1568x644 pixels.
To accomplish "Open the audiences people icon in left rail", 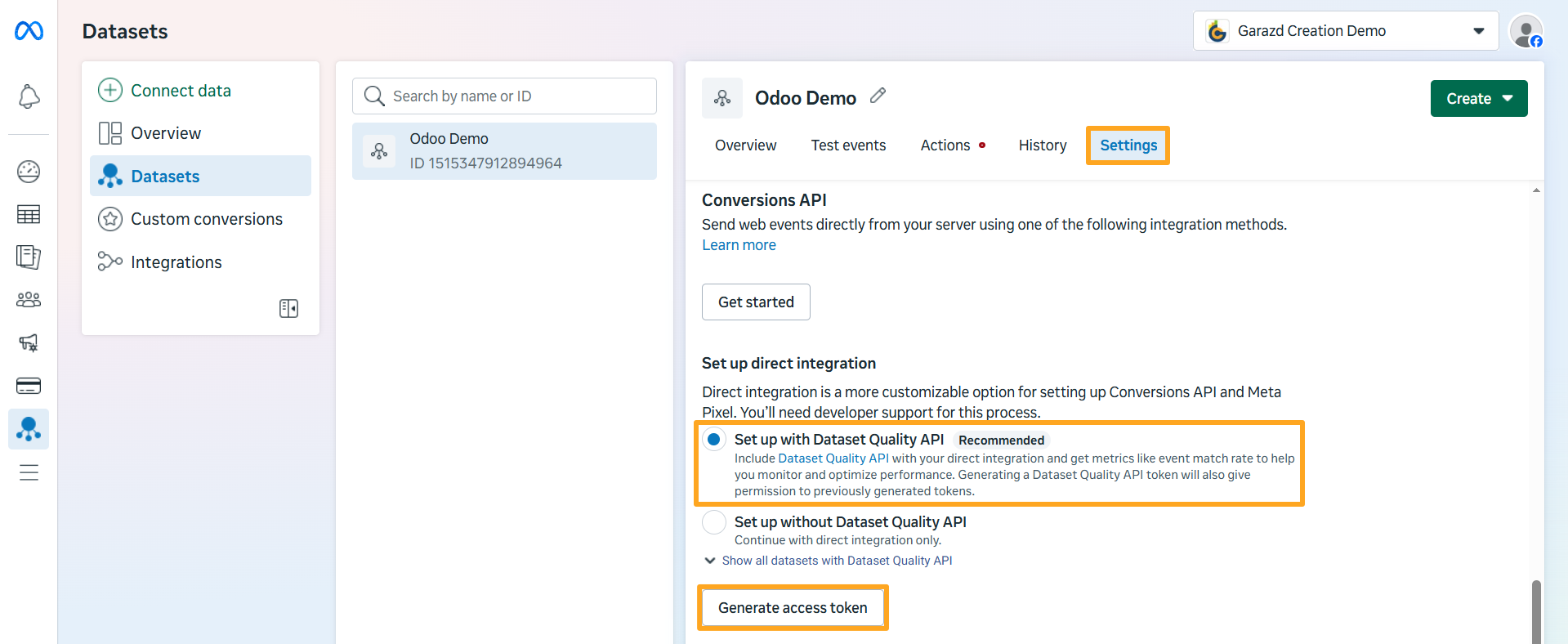I will 29,300.
